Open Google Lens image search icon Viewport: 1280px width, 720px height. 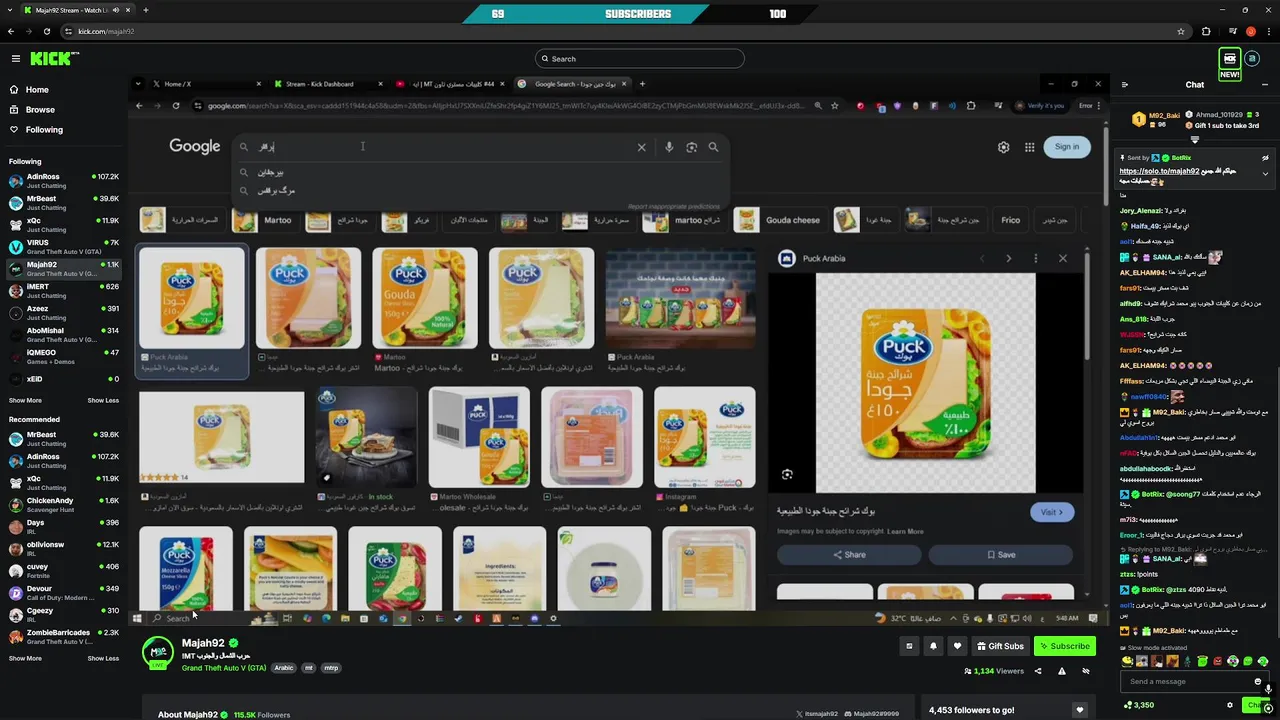coord(691,147)
